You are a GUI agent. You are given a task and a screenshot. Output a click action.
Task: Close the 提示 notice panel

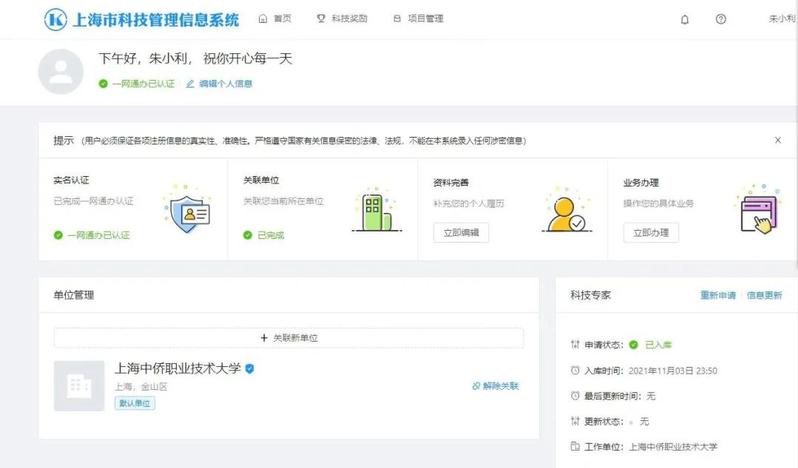pyautogui.click(x=777, y=140)
